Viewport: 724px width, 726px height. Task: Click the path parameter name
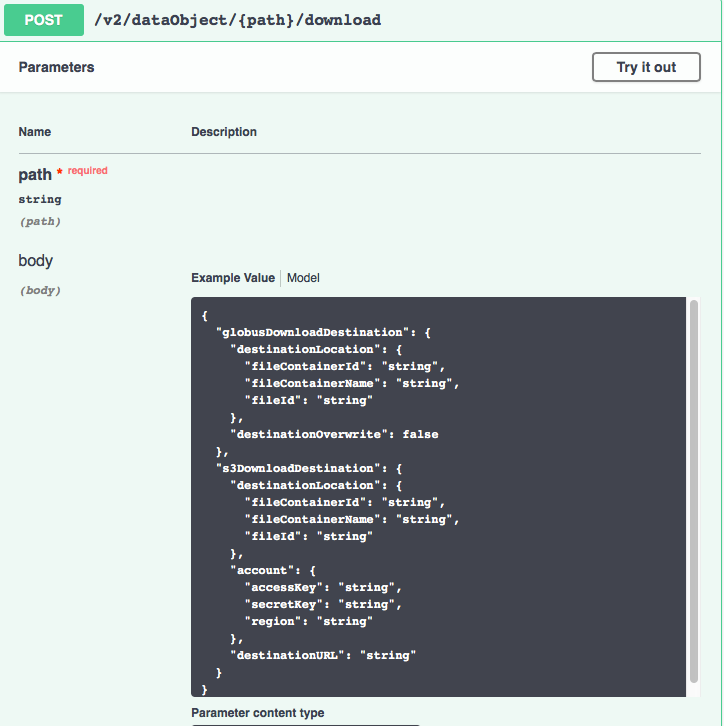click(x=35, y=175)
